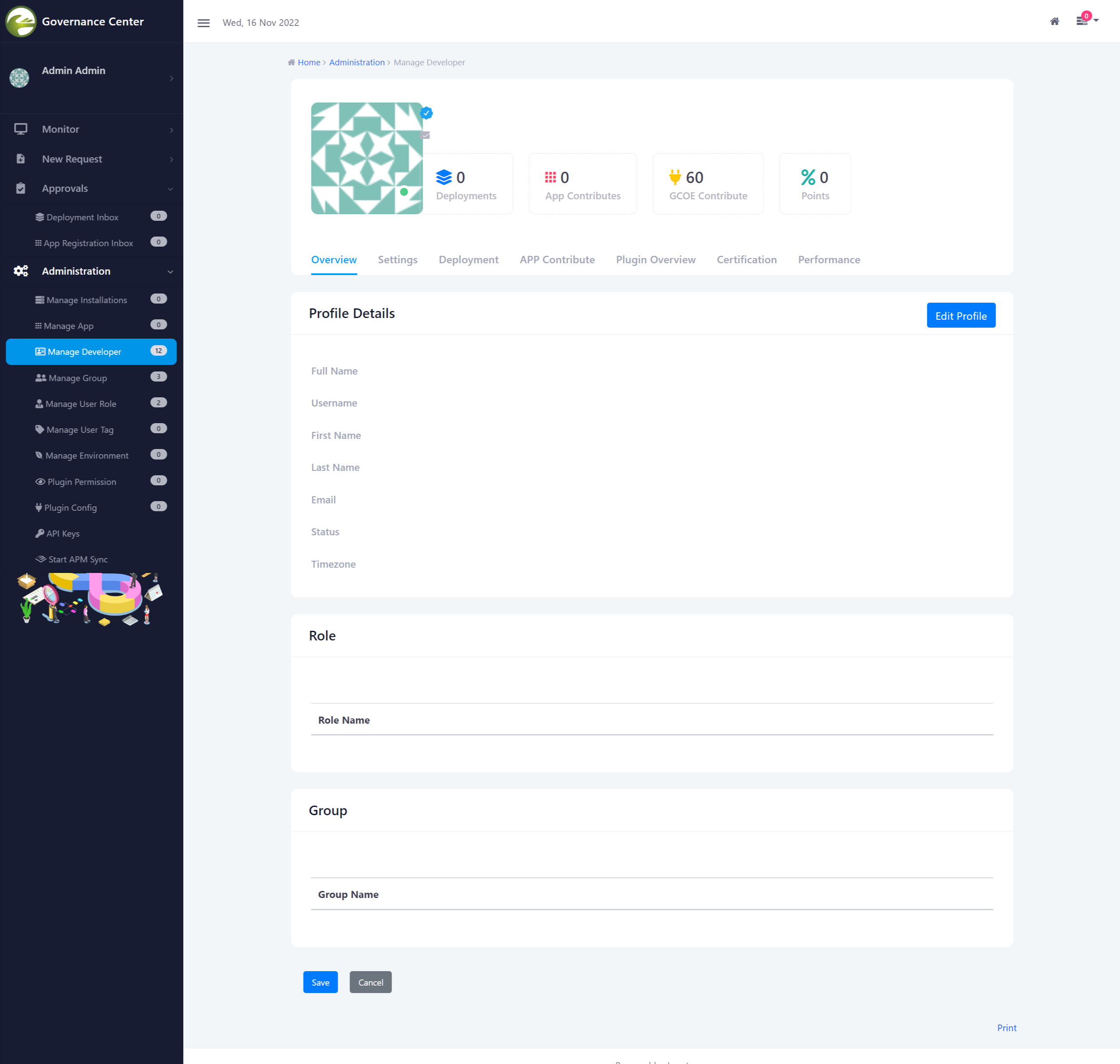Click the Edit Profile button
1120x1064 pixels.
[961, 315]
